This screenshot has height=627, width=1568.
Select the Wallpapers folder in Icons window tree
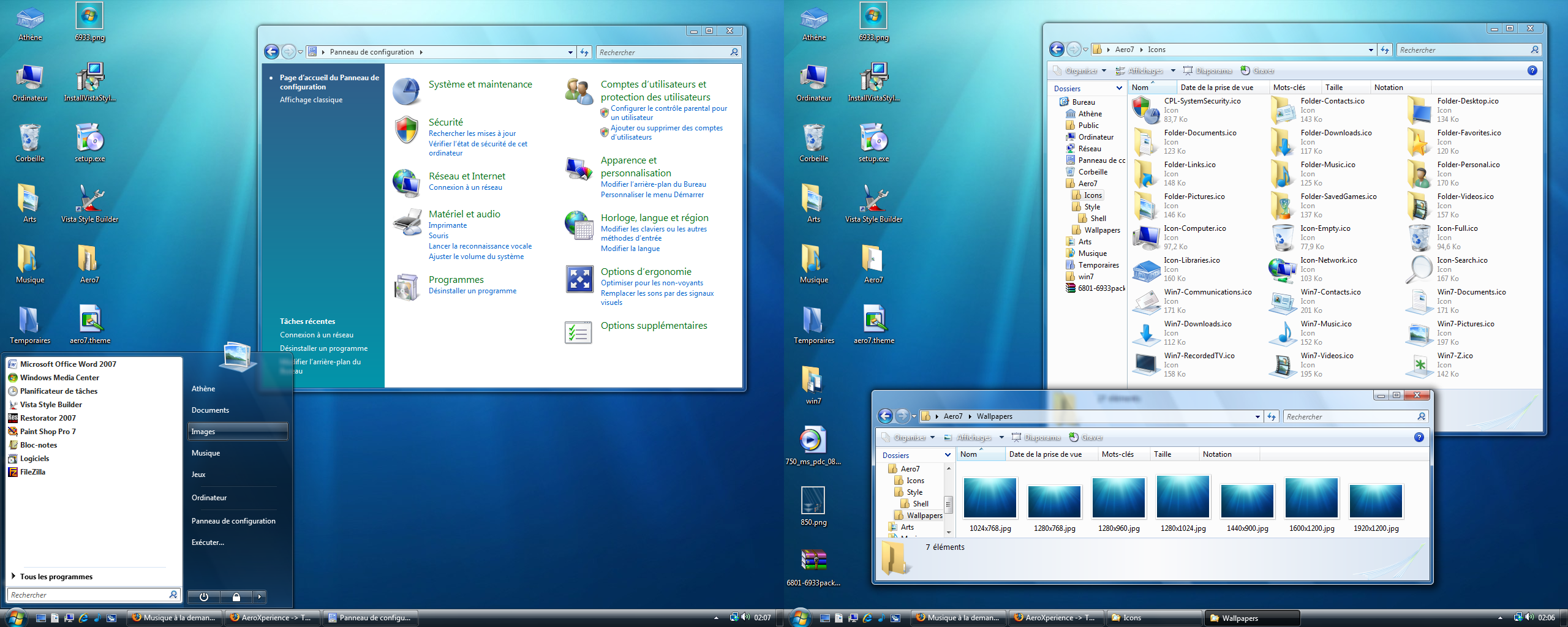pos(1102,230)
